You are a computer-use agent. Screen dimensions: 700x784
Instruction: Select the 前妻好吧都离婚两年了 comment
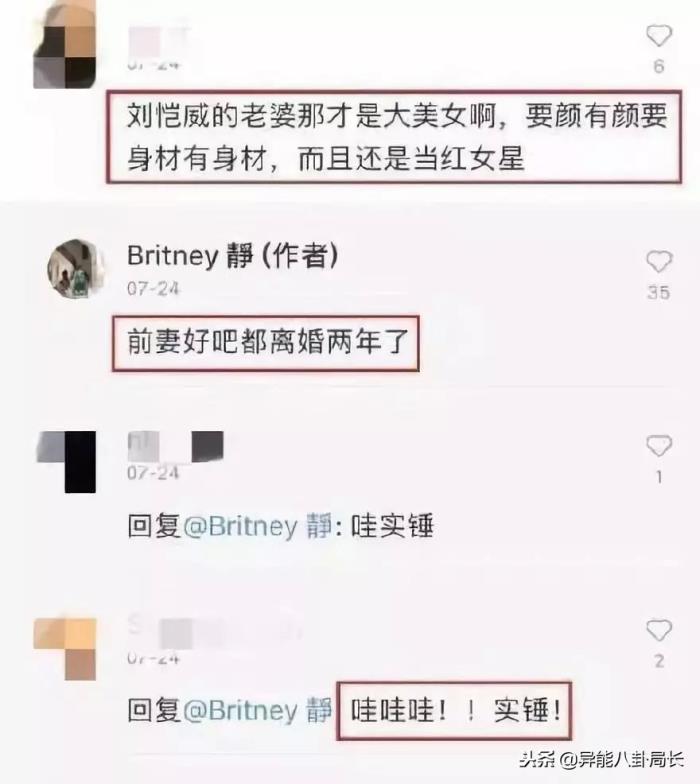(266, 343)
